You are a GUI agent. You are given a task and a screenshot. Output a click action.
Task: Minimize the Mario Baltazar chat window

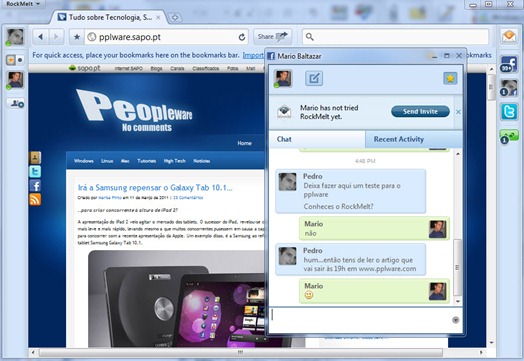coord(434,56)
